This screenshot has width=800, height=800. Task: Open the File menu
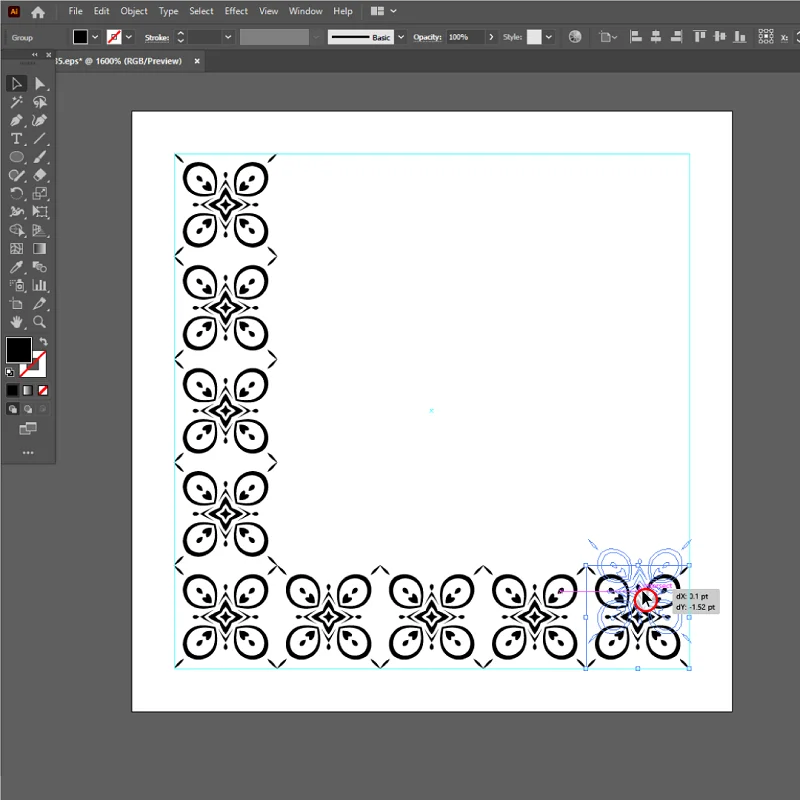click(76, 11)
